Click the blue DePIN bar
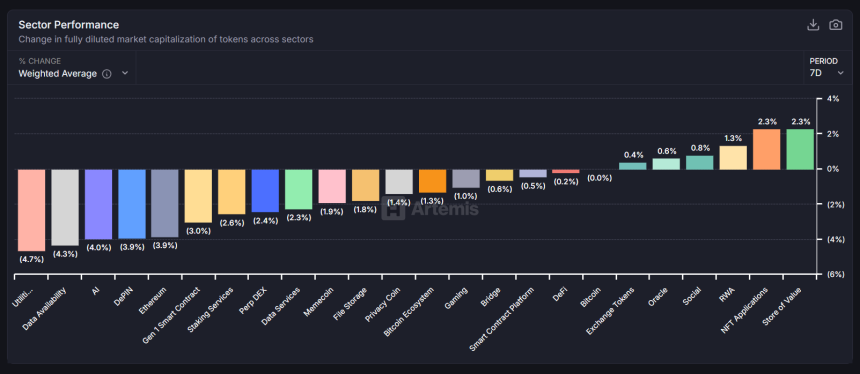The image size is (860, 374). [x=132, y=204]
